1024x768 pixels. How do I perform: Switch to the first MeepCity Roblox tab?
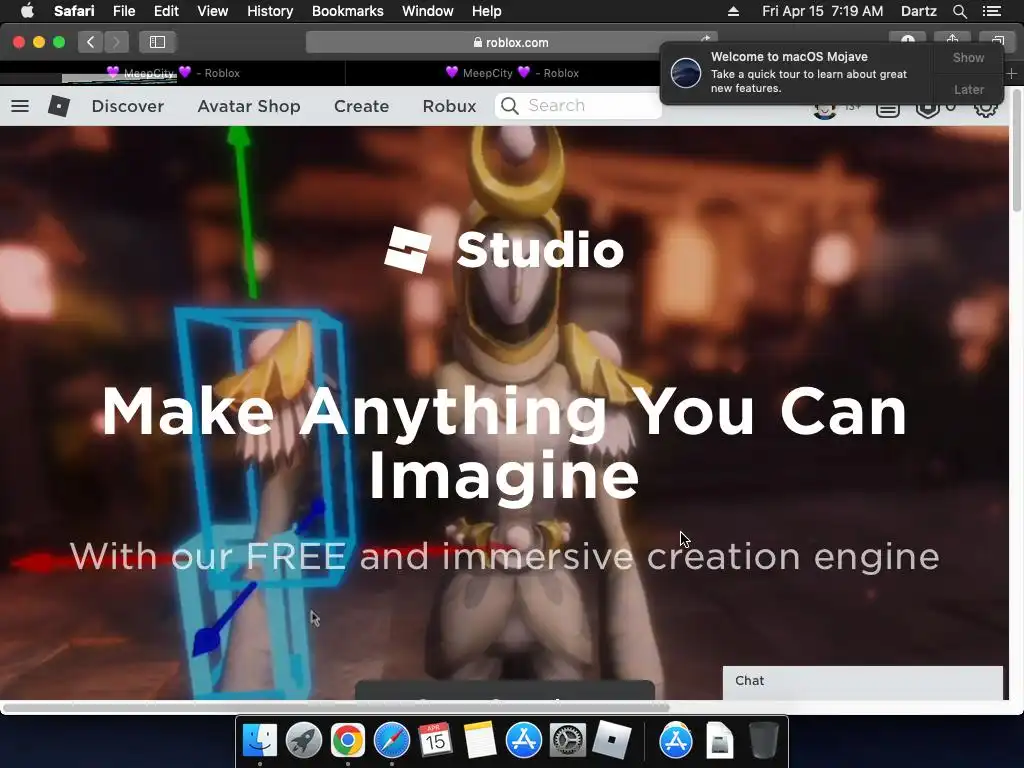(x=172, y=73)
